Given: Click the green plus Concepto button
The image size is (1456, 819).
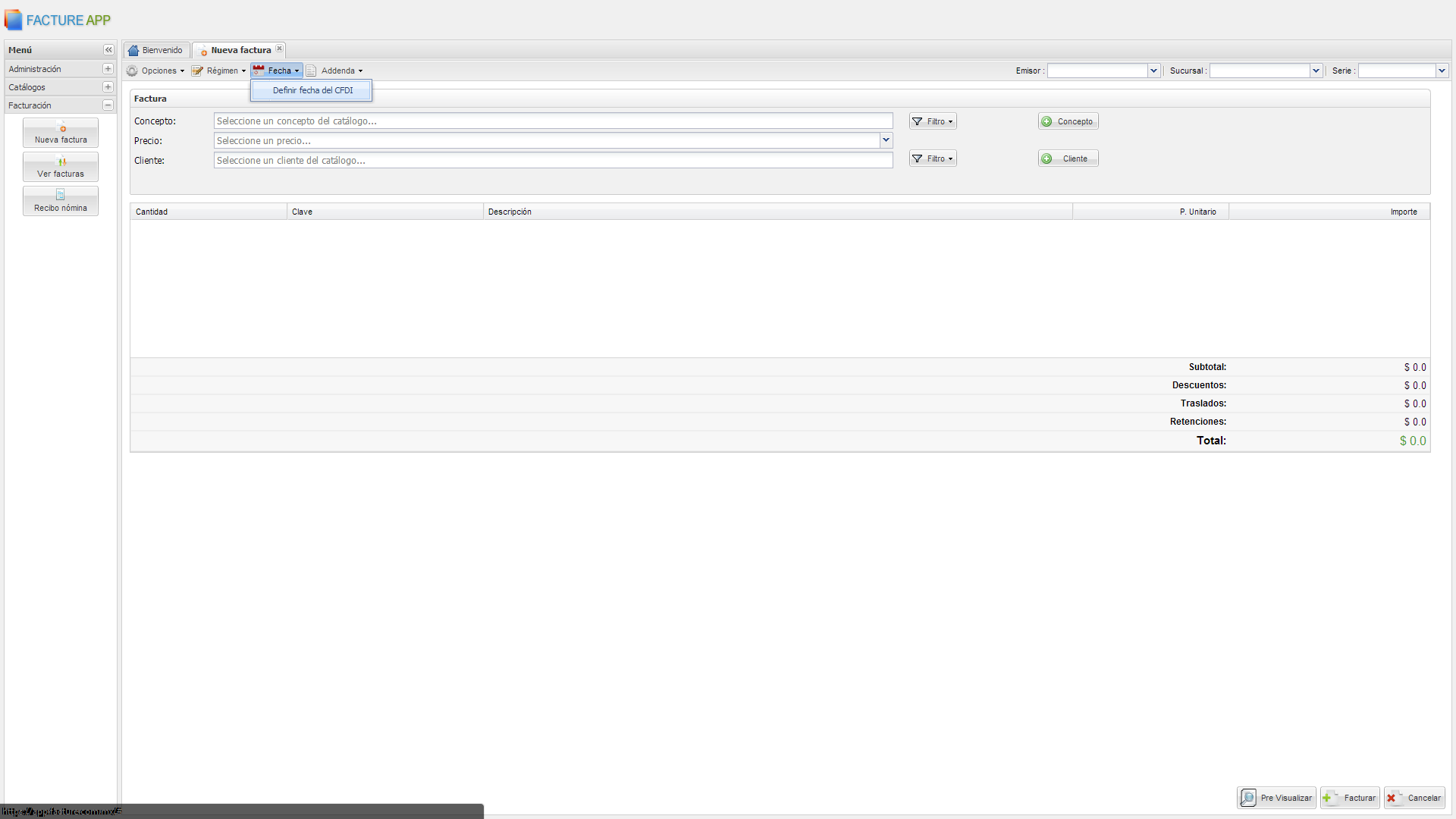Looking at the screenshot, I should [1068, 121].
